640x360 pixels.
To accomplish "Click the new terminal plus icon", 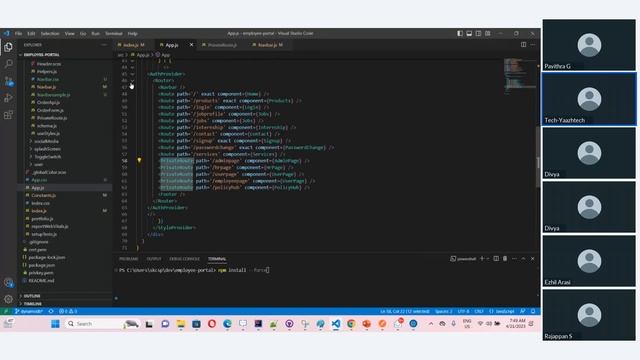I will [x=482, y=258].
